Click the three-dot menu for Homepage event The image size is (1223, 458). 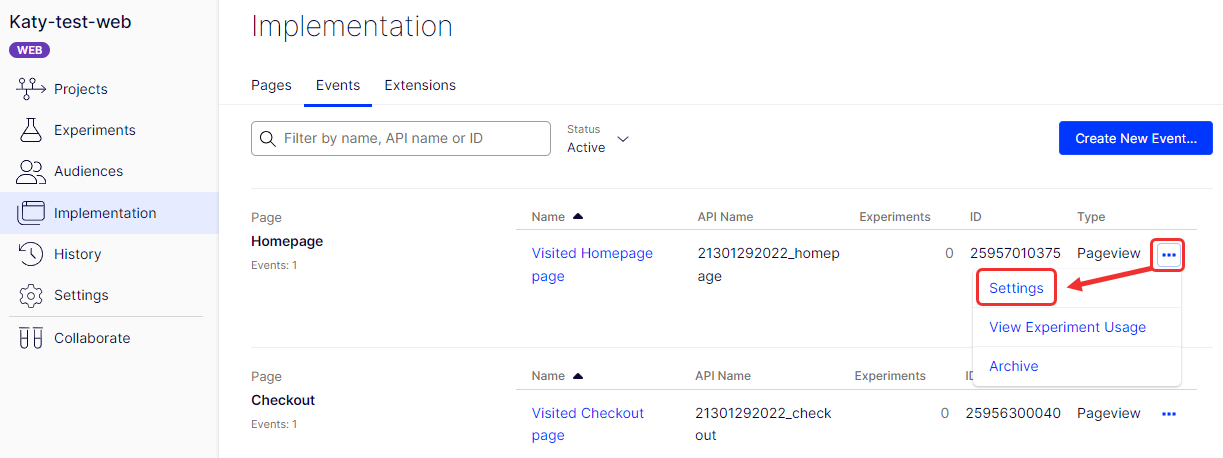pos(1168,255)
